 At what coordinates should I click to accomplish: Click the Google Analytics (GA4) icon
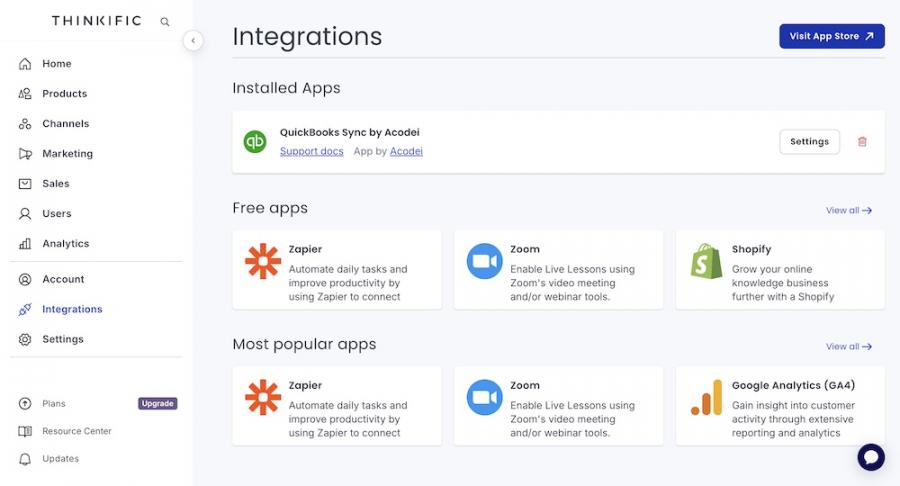pyautogui.click(x=706, y=397)
